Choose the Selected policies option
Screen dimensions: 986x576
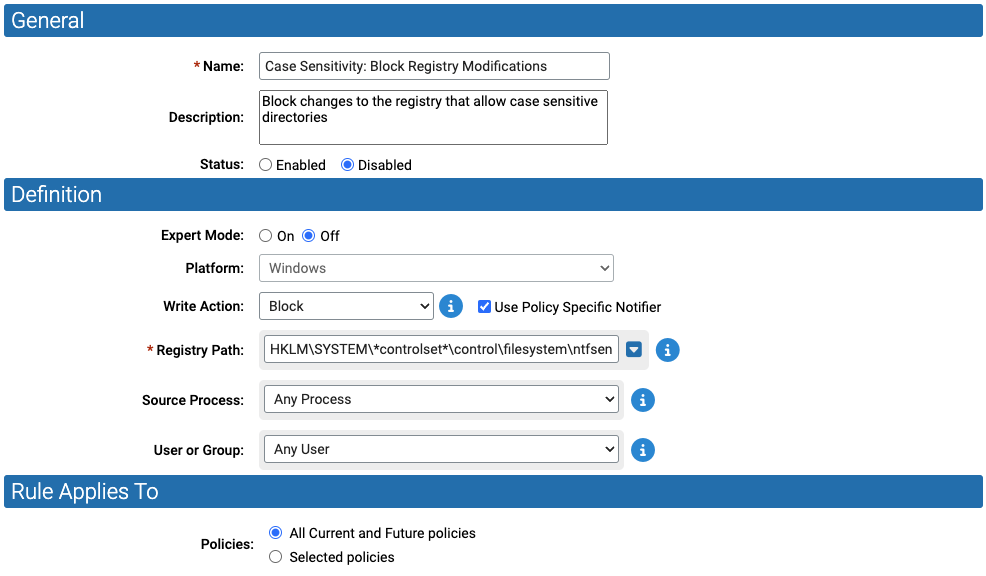point(275,557)
